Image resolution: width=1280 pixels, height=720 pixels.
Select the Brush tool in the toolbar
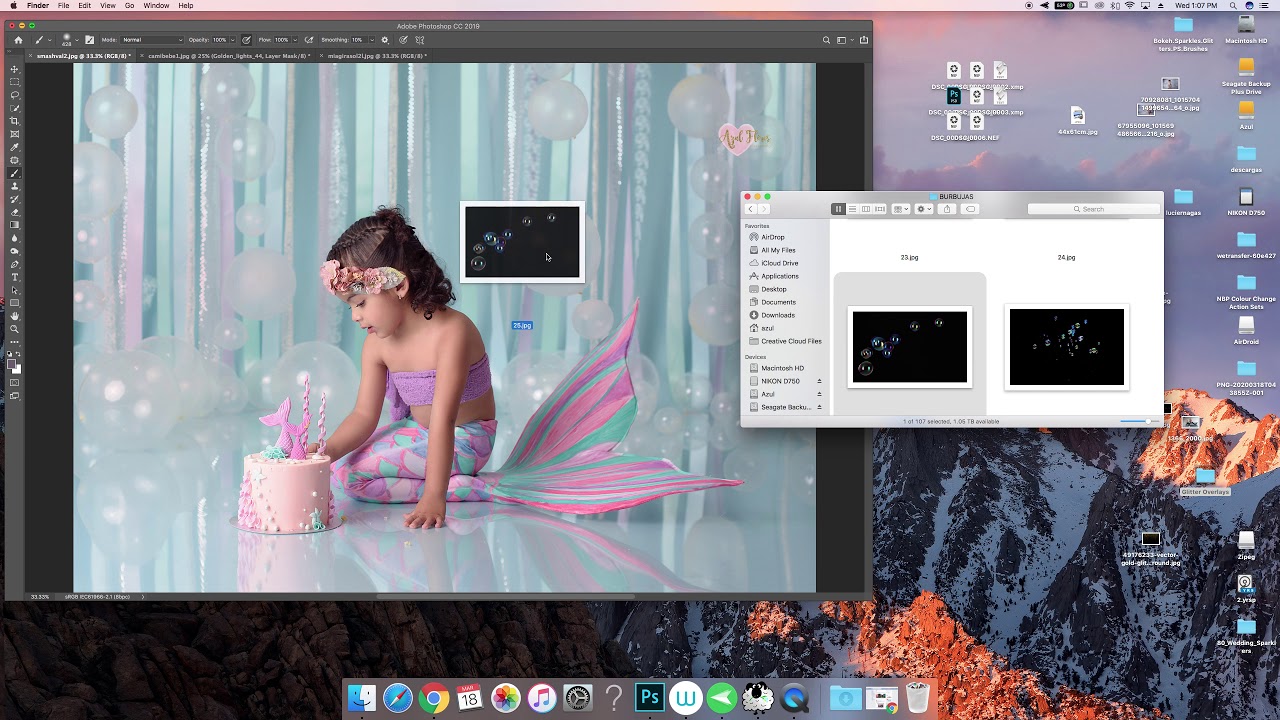click(x=15, y=173)
